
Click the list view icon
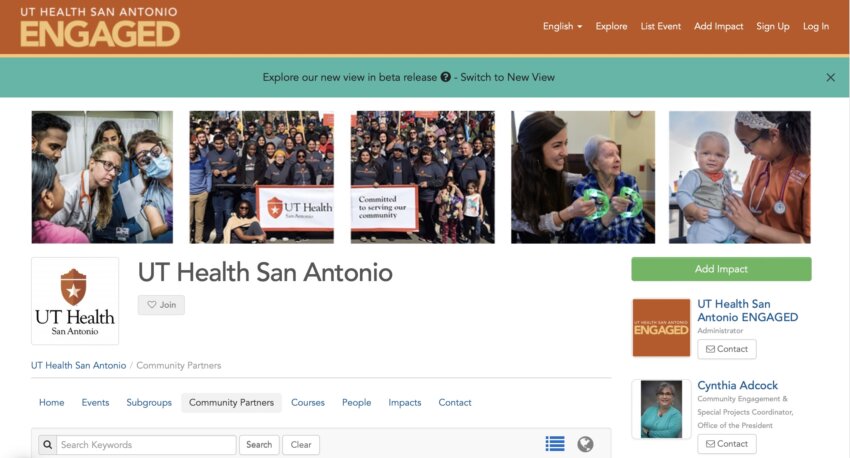(x=555, y=444)
